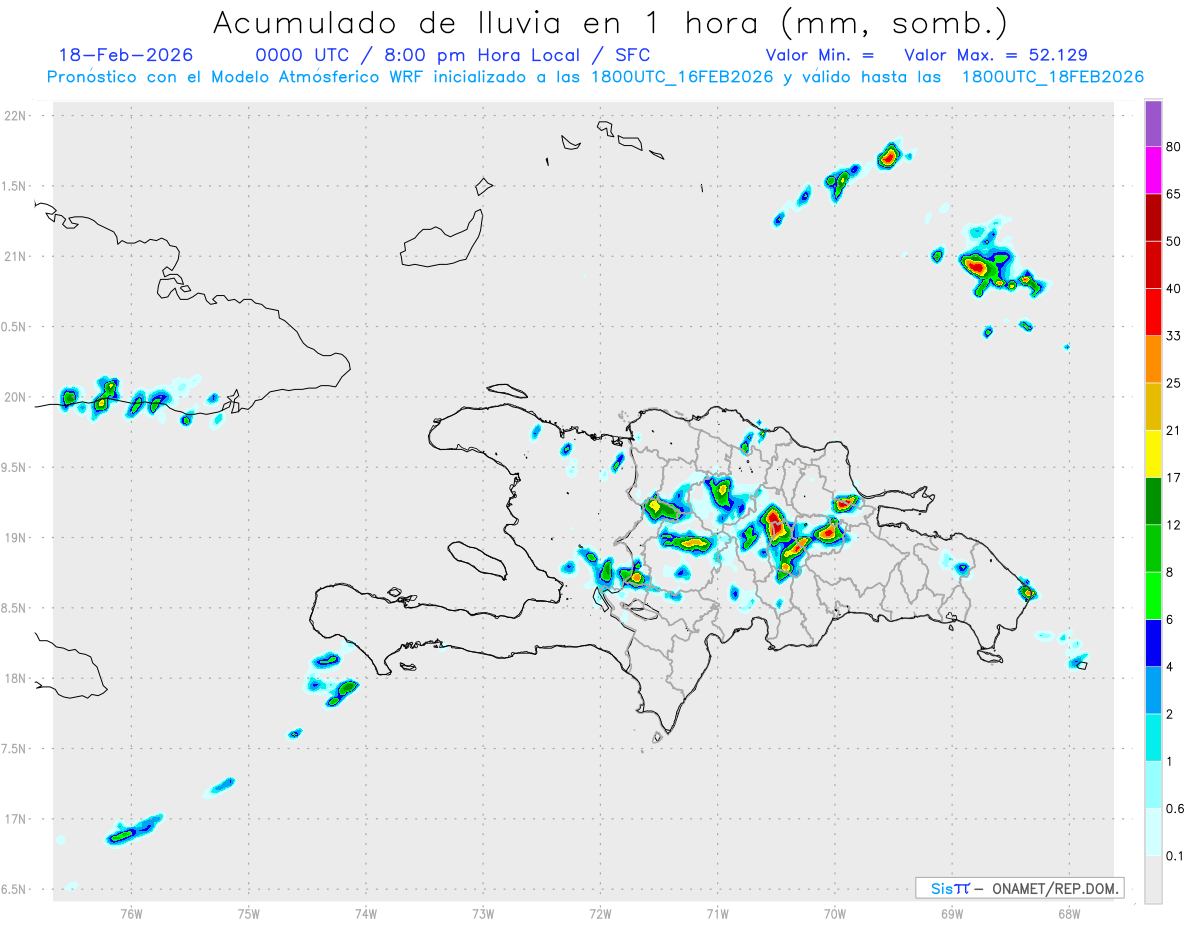Screen dimensions: 1200x927
Task: Click the green swatch between 8 and 12
Action: pyautogui.click(x=1153, y=548)
